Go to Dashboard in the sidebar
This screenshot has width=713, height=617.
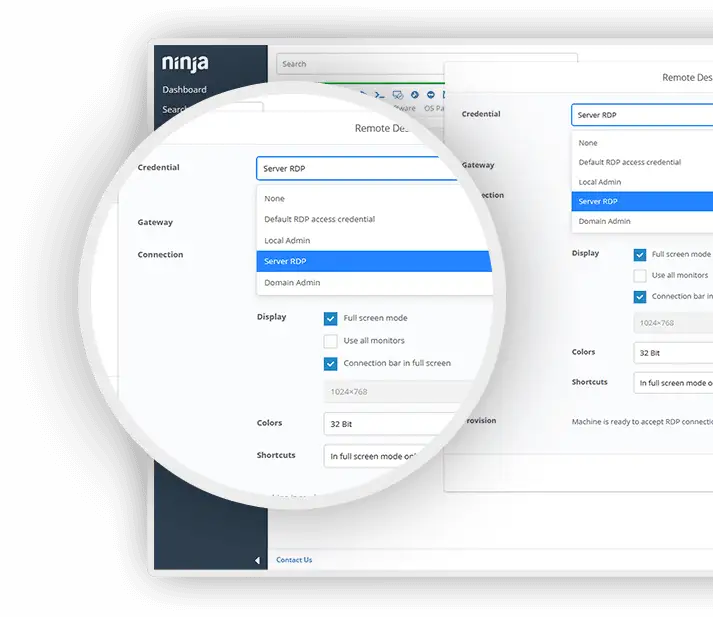click(x=184, y=90)
